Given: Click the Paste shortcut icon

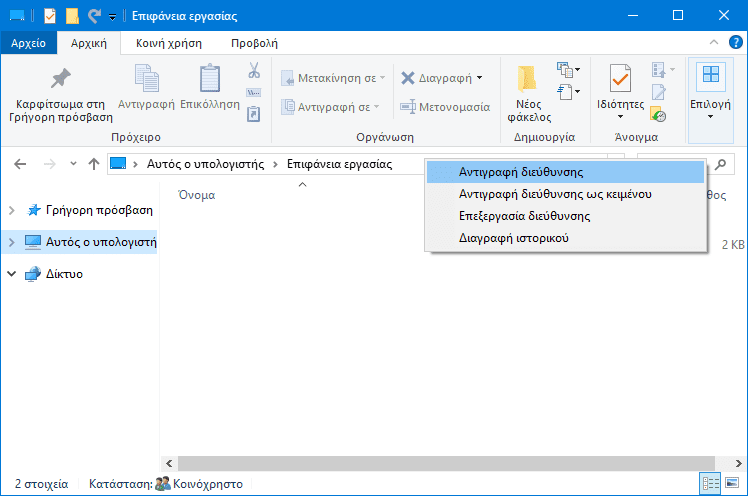Looking at the screenshot, I should (x=253, y=114).
